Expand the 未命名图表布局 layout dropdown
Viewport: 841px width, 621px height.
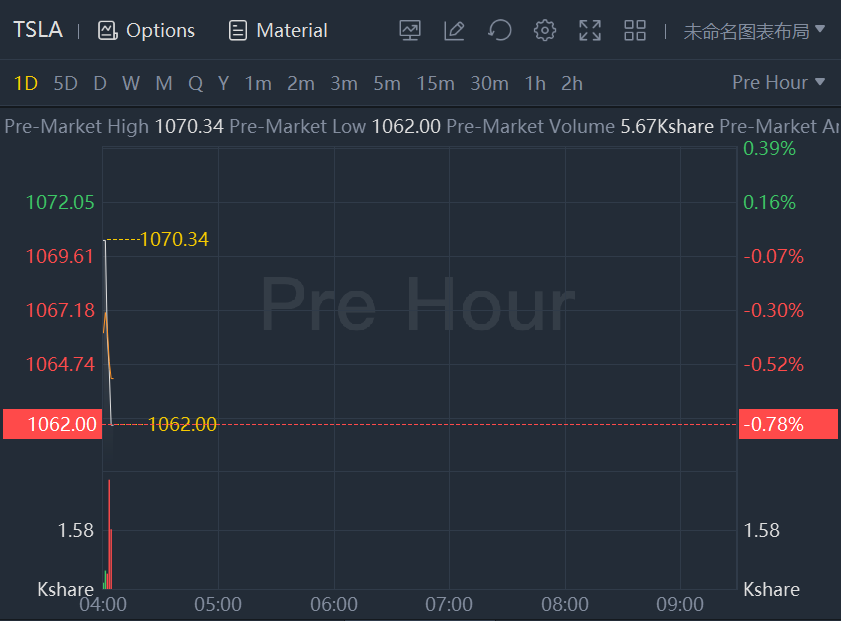click(755, 30)
